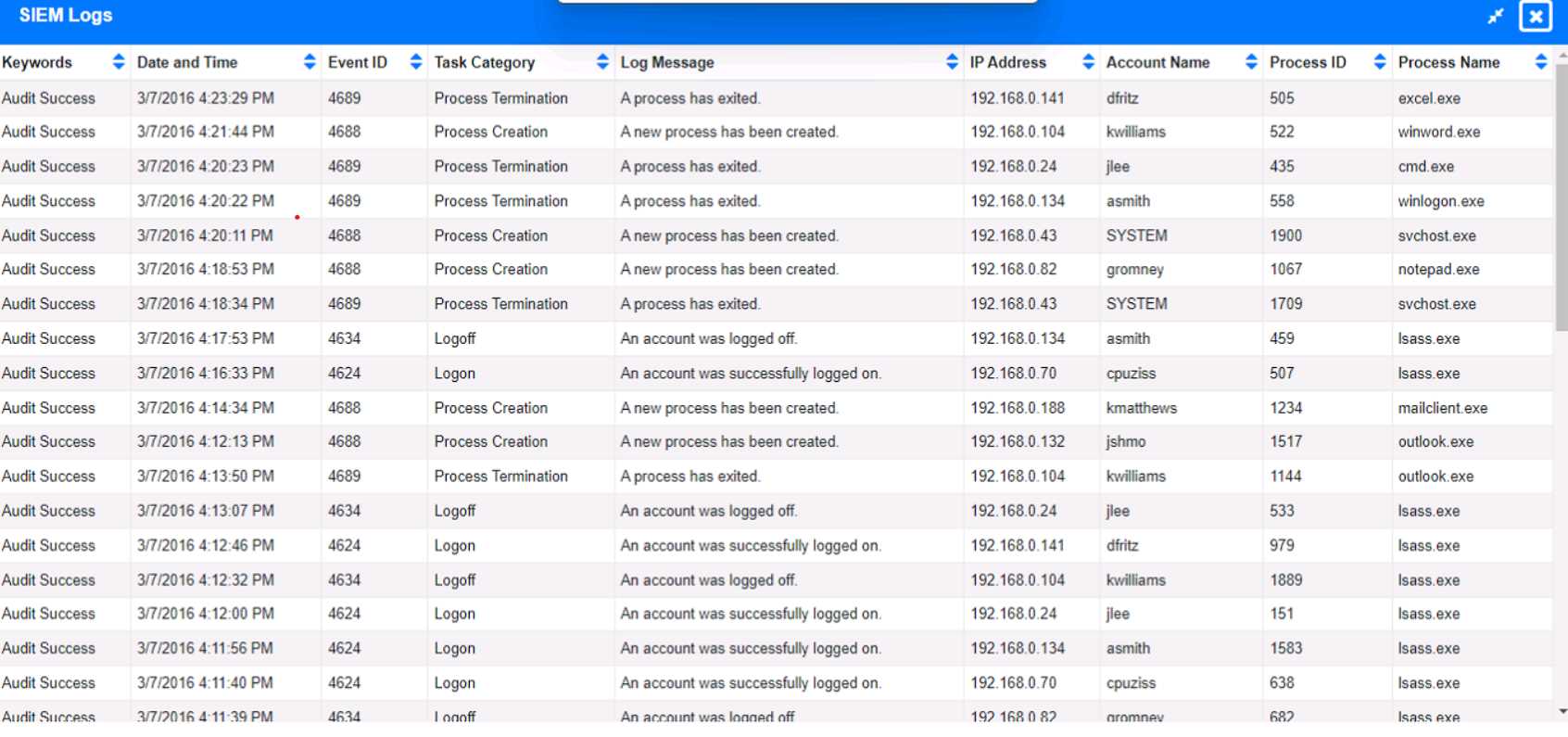Viewport: 1568px width, 737px height.
Task: Click the scrollbar down arrow
Action: 1562,711
